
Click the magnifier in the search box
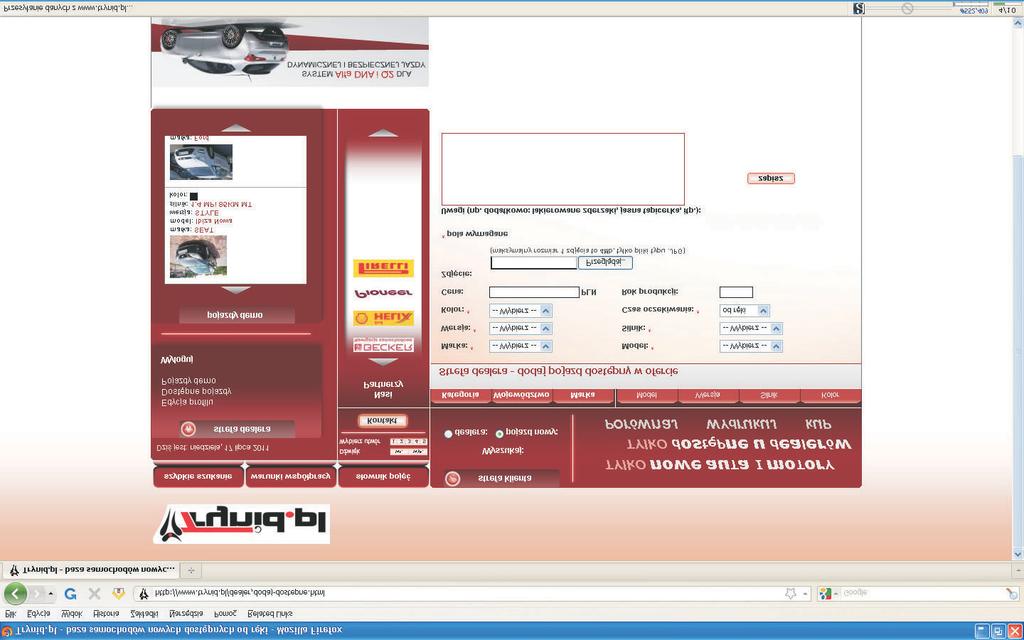coord(1011,594)
